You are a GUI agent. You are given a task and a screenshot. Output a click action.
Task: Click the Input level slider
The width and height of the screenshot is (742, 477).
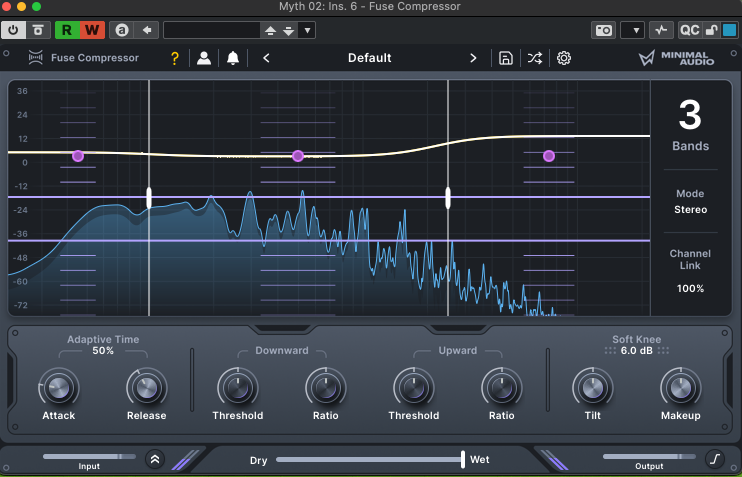tap(89, 457)
